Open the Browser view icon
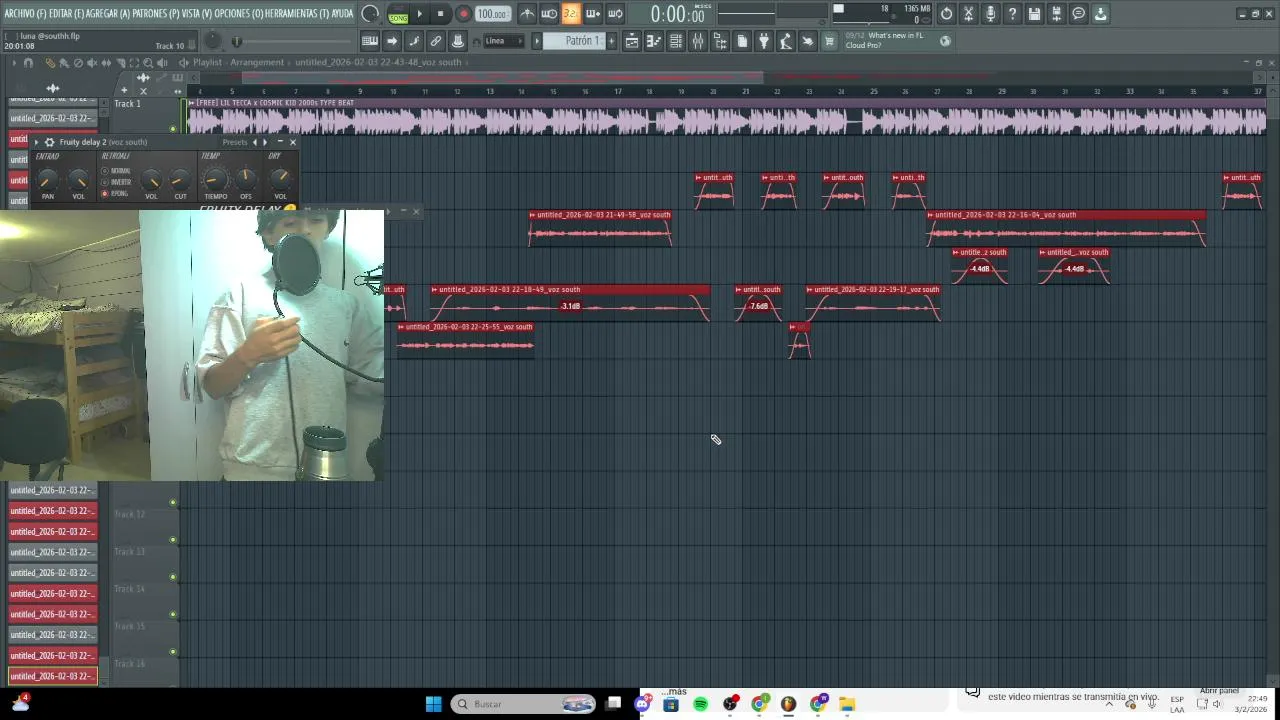1280x720 pixels. [720, 41]
